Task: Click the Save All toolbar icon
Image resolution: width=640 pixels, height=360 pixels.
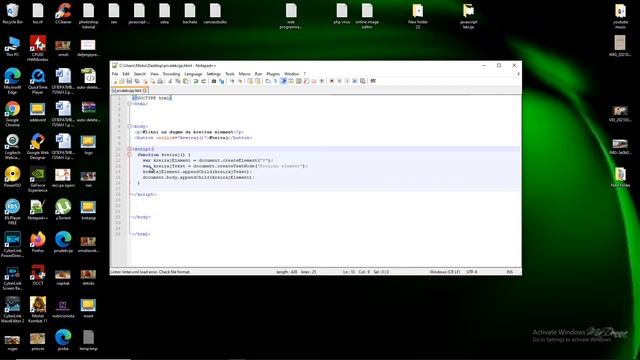Action: click(x=137, y=81)
